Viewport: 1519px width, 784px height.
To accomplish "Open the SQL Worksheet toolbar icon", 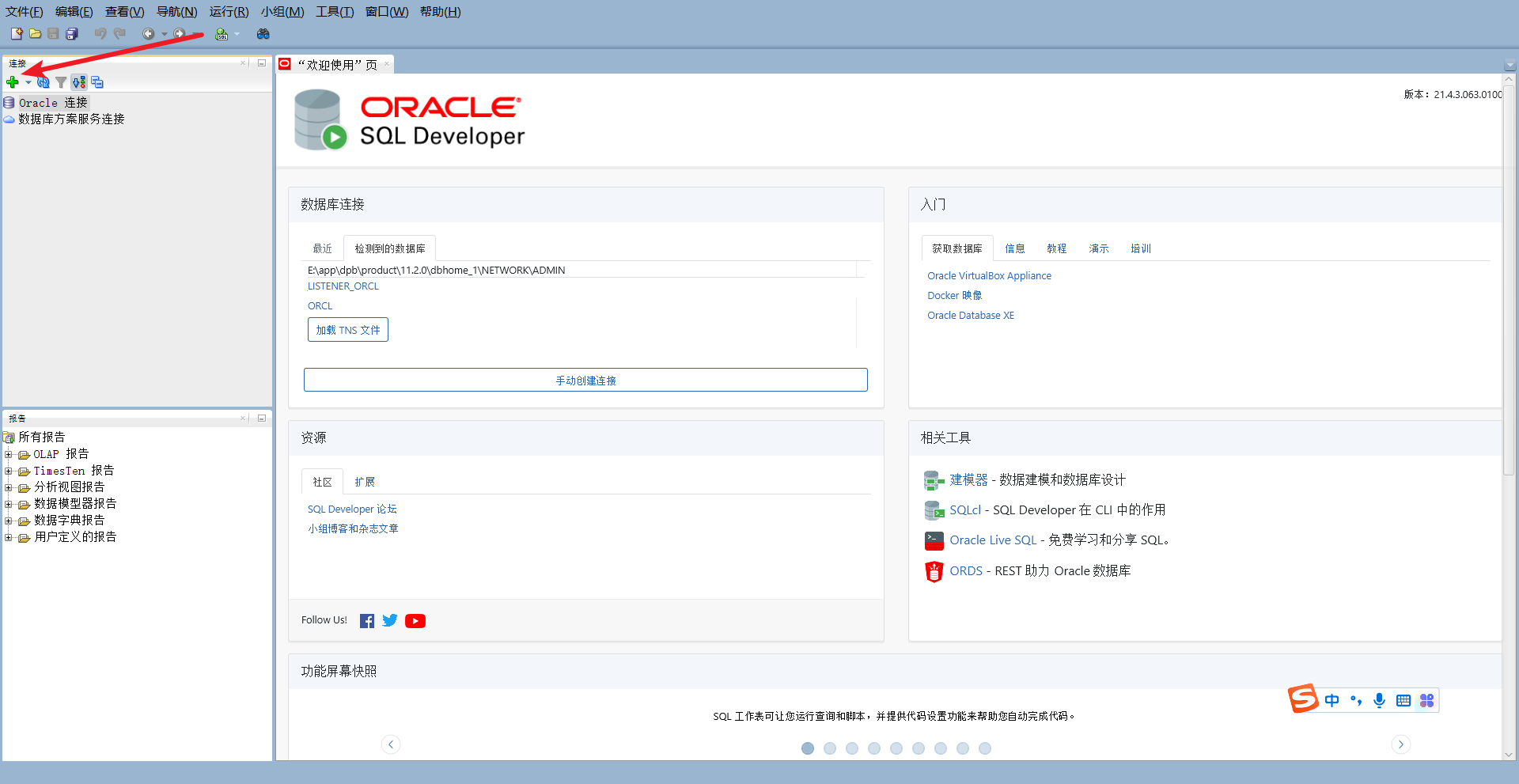I will (222, 34).
